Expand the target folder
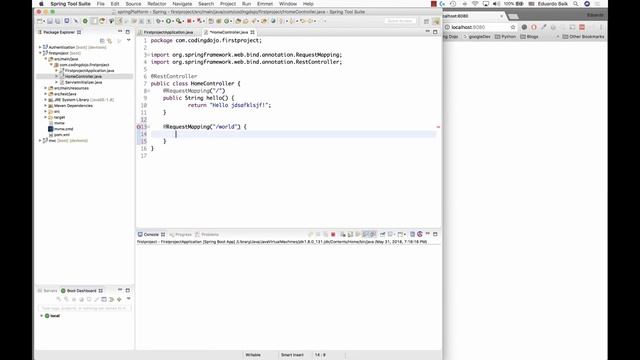Viewport: 640px width, 360px height. tap(46, 117)
